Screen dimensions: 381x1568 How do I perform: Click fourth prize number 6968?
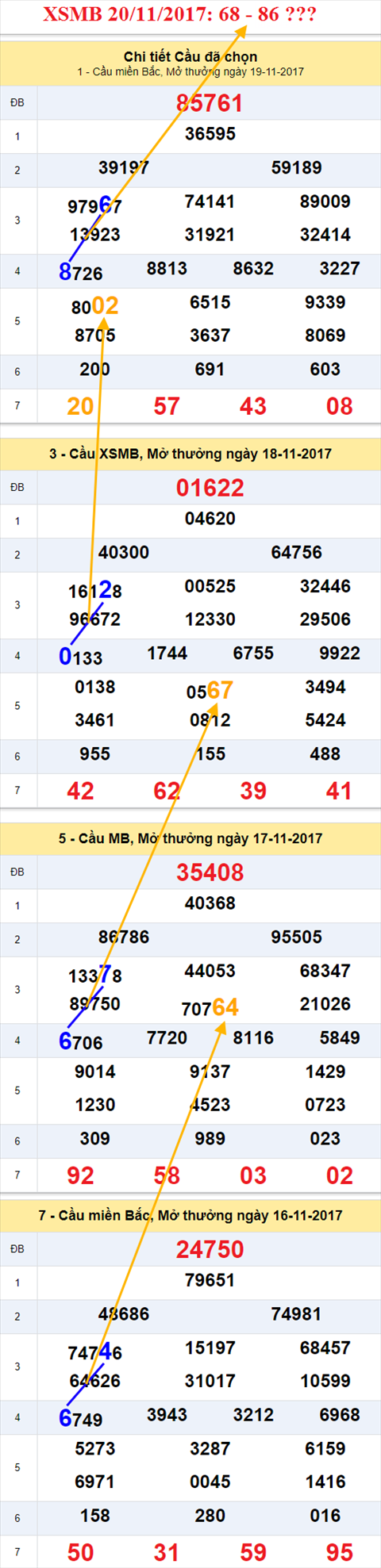point(340,1415)
